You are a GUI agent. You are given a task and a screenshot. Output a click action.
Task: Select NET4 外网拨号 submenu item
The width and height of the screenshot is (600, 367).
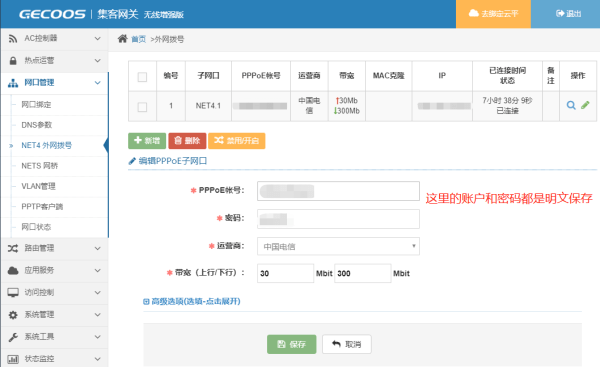pos(47,145)
